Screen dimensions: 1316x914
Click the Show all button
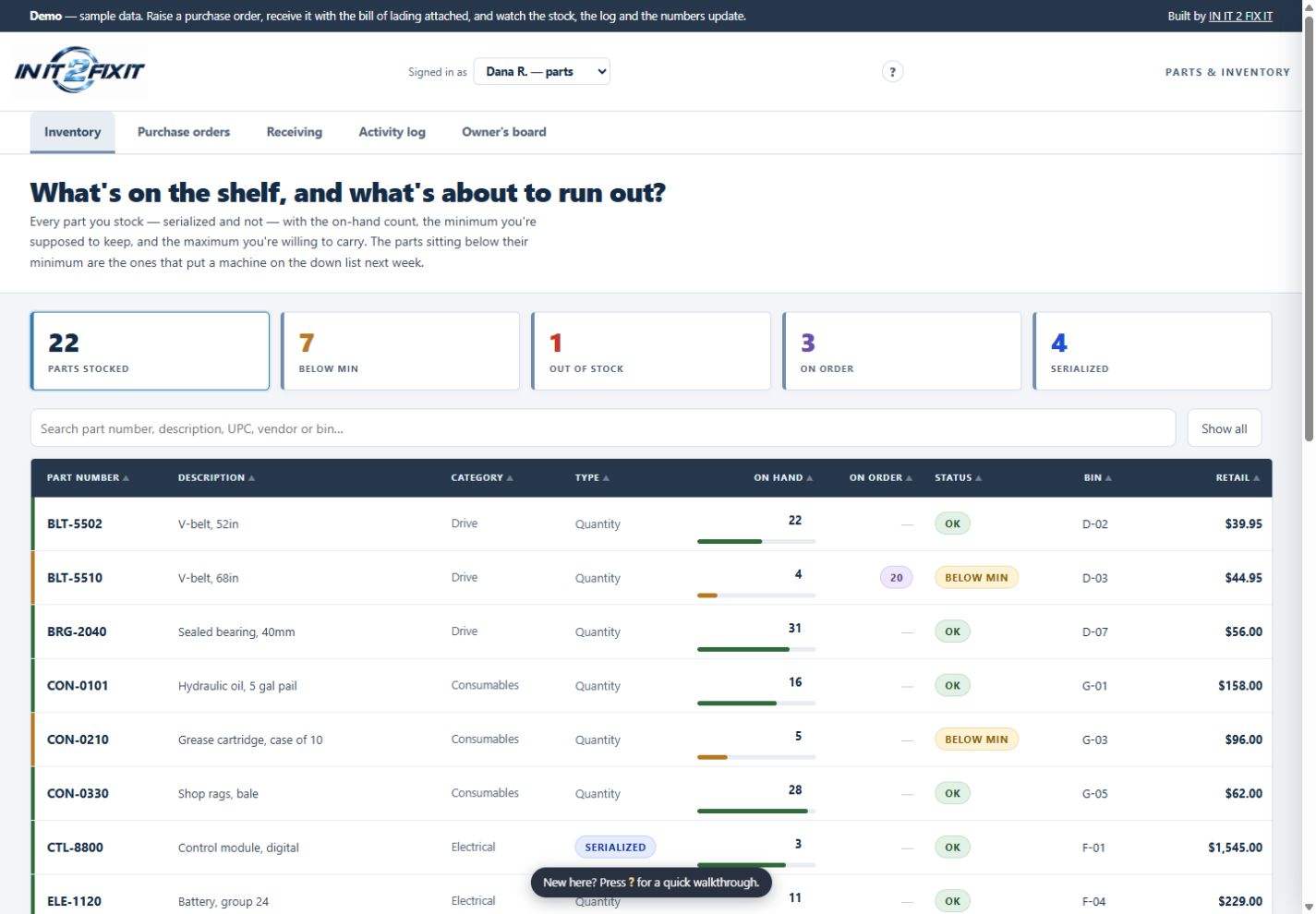coord(1225,428)
